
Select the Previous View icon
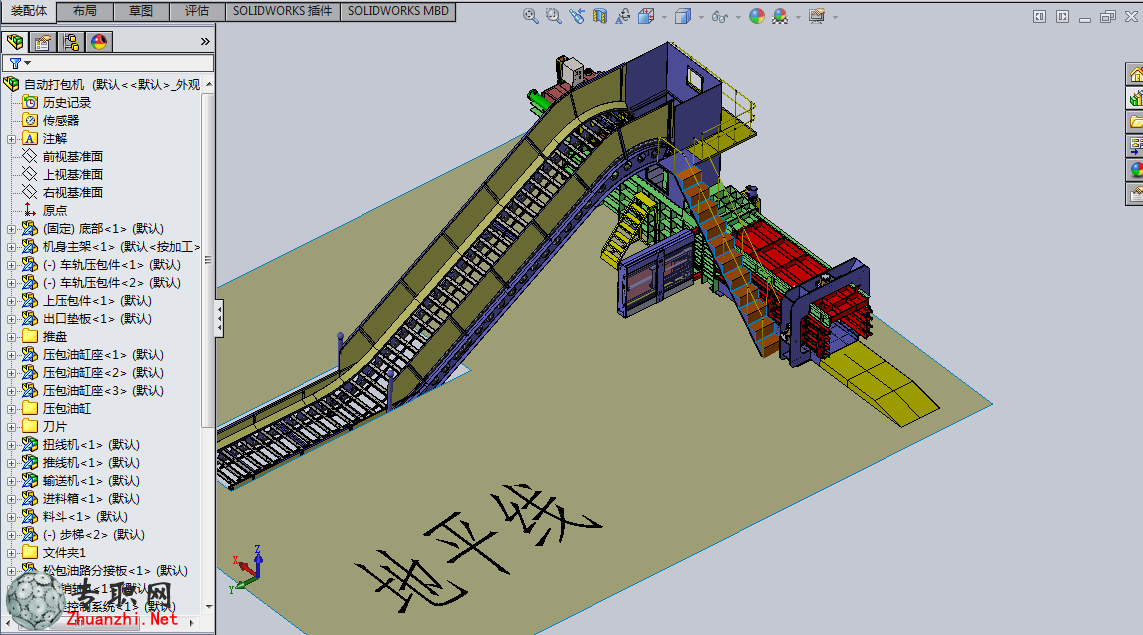[x=577, y=16]
